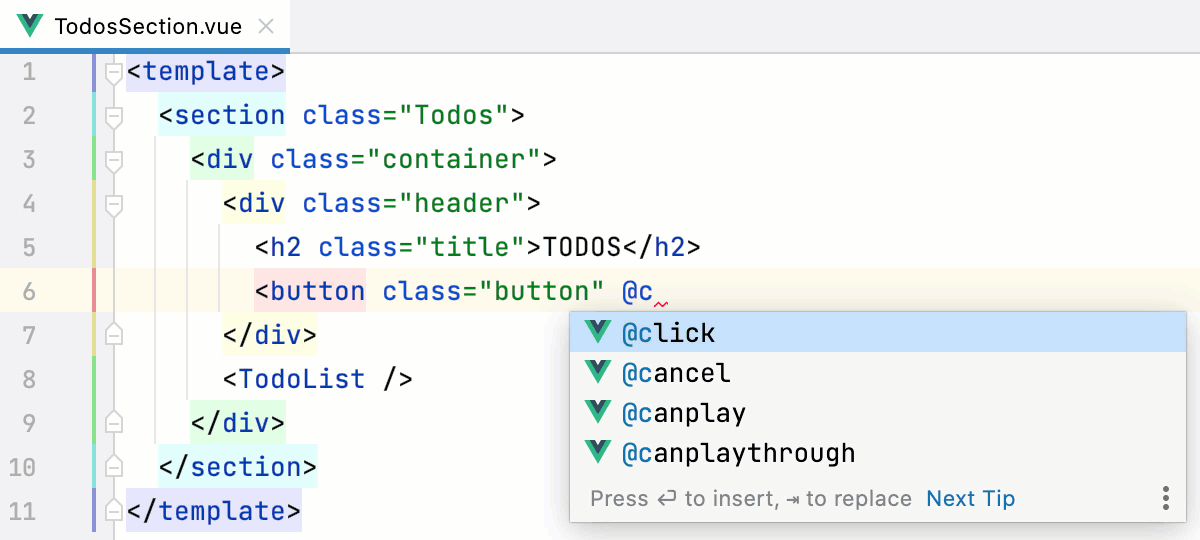Click the Vue icon beside @click suggestion
The image size is (1200, 540).
click(598, 332)
